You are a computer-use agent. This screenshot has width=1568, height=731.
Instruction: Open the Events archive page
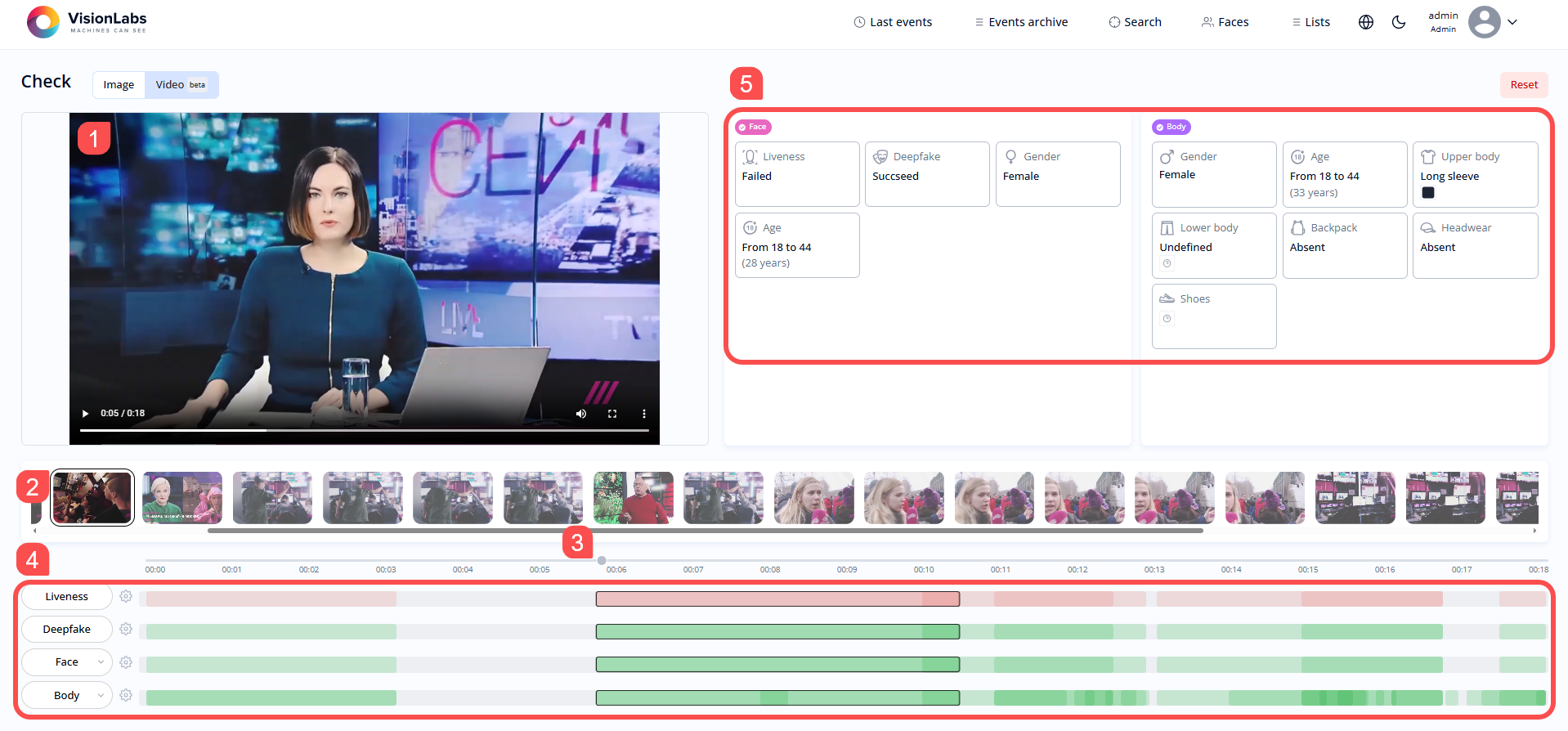pyautogui.click(x=1021, y=22)
